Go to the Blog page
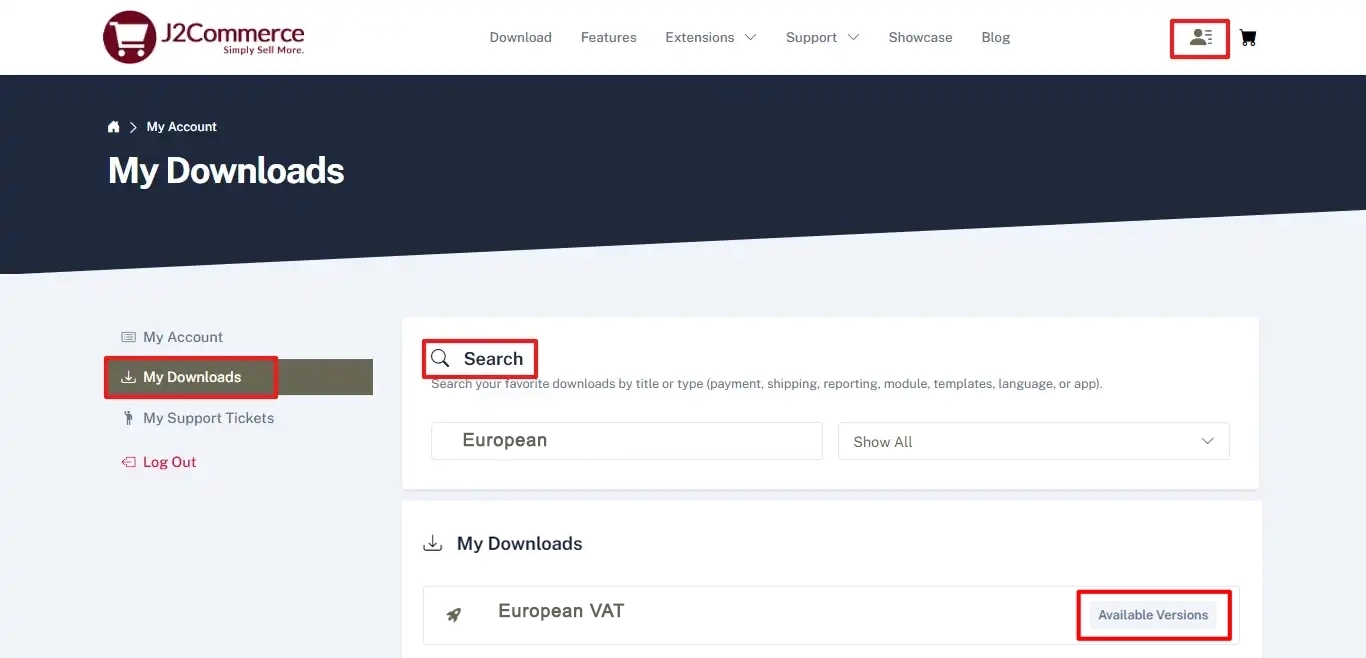The height and width of the screenshot is (658, 1366). (996, 37)
